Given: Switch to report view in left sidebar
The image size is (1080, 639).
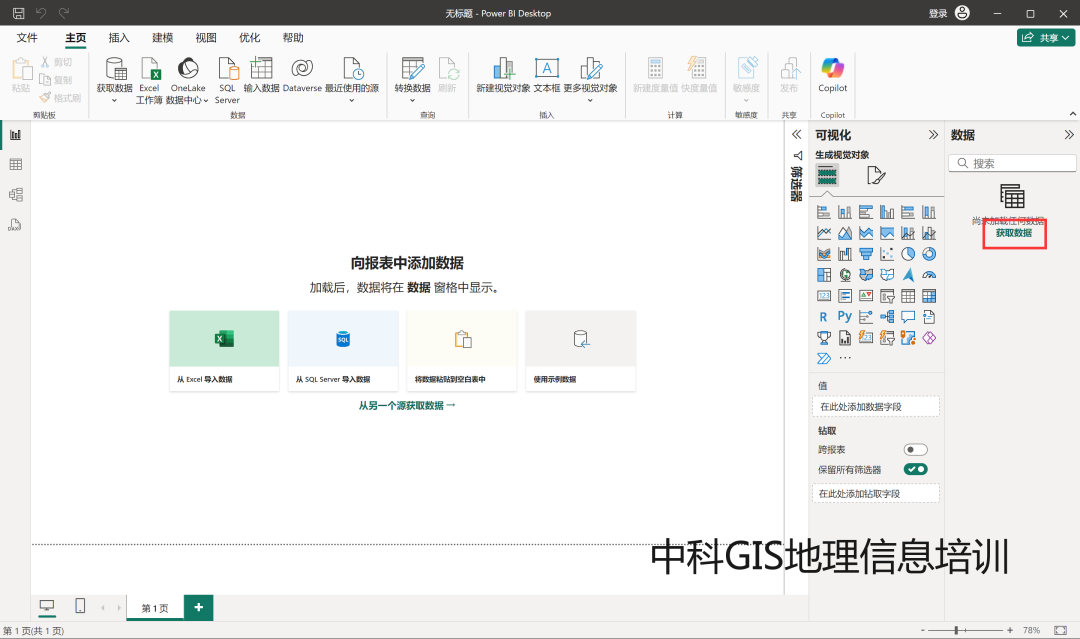Looking at the screenshot, I should (x=15, y=135).
